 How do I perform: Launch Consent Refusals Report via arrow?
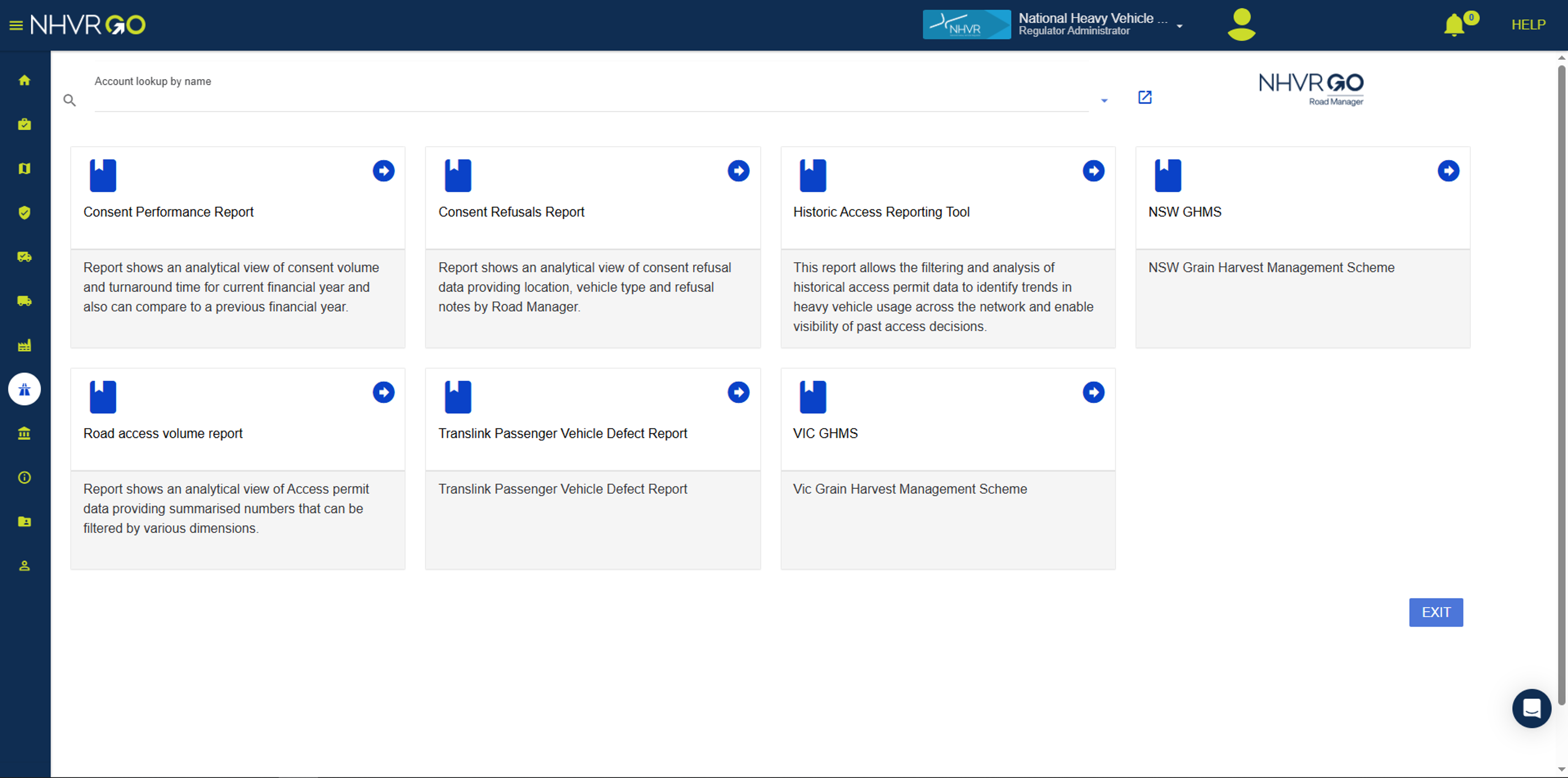[738, 171]
